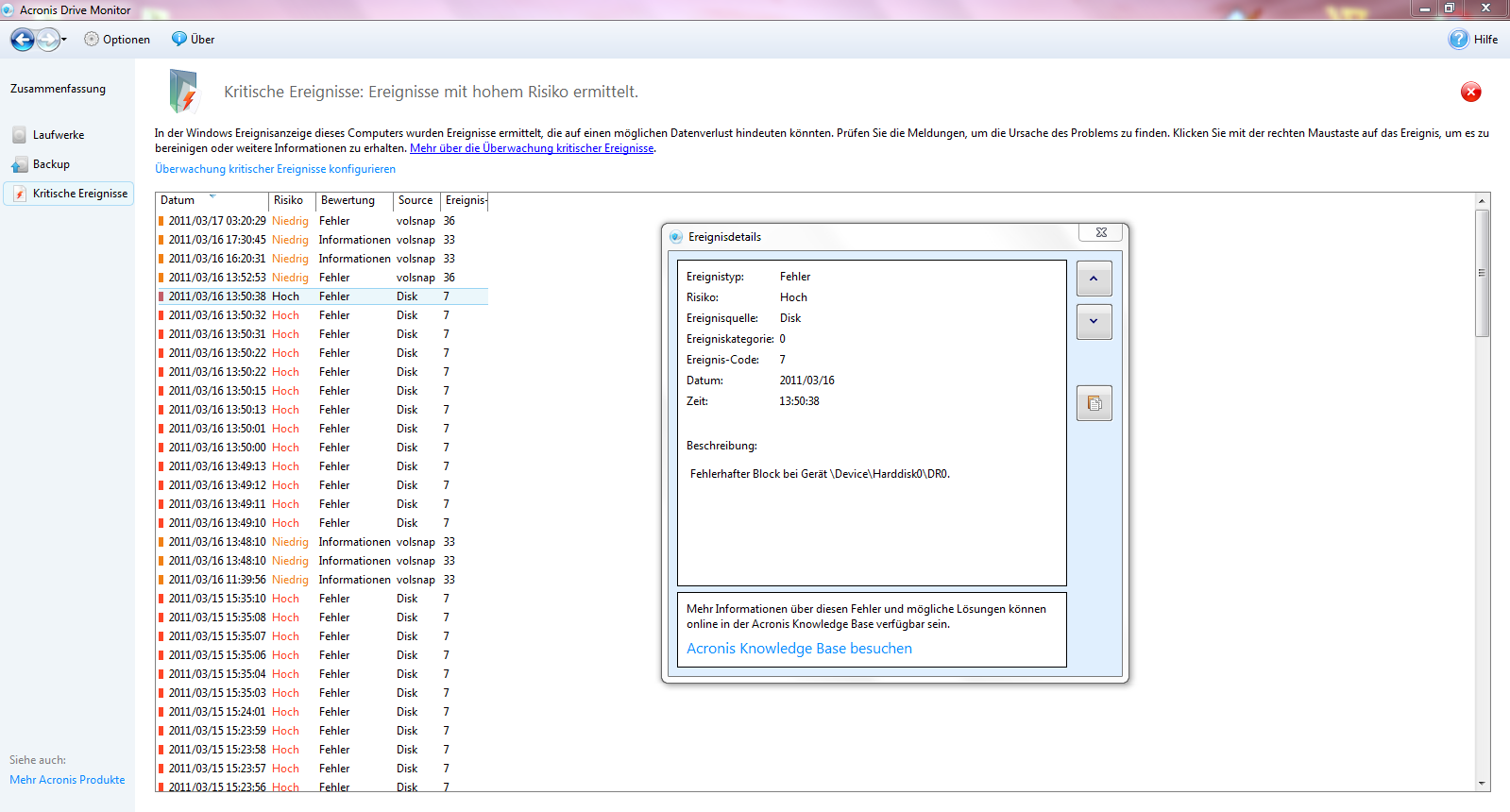Image resolution: width=1510 pixels, height=812 pixels.
Task: Copy event details to clipboard
Action: (1094, 403)
